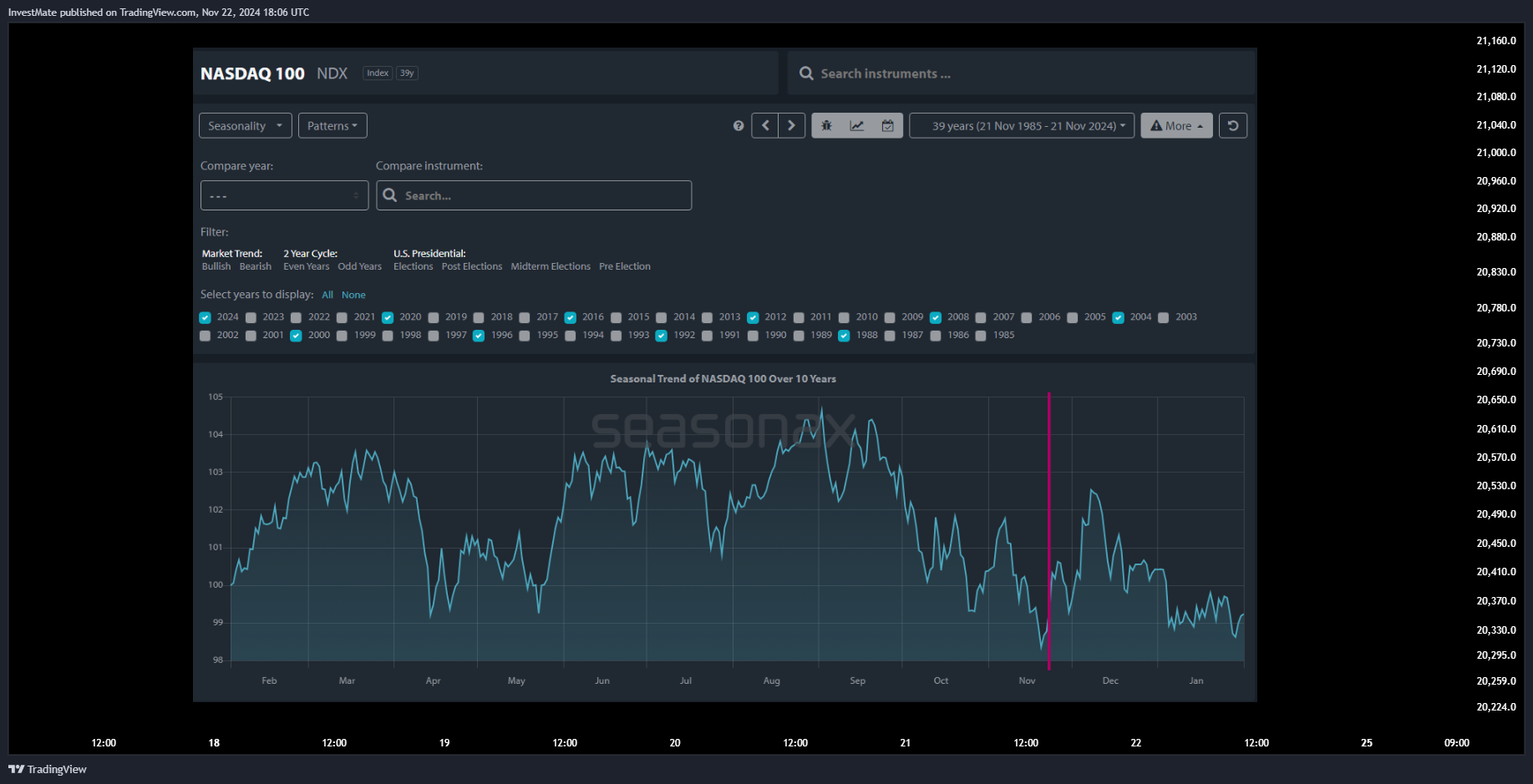Screen dimensions: 1533x784
Task: Apply the Post Elections filter
Action: pyautogui.click(x=472, y=266)
